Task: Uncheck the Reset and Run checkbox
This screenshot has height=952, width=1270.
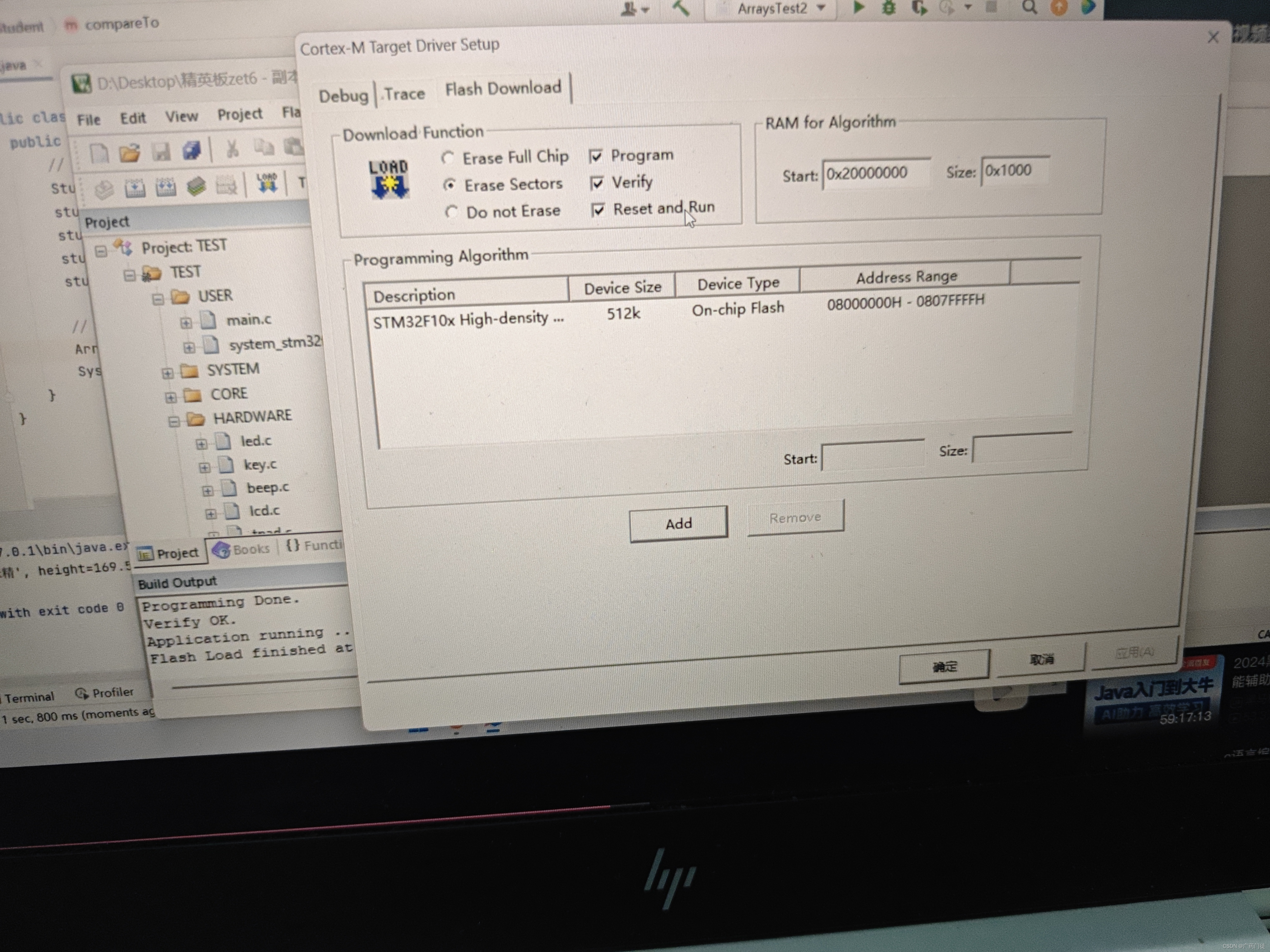Action: [598, 209]
